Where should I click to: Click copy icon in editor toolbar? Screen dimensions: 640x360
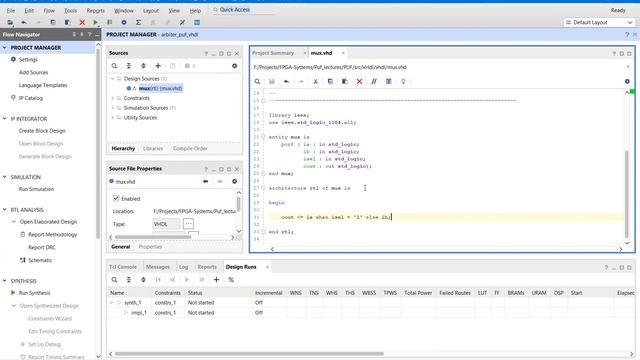click(330, 81)
